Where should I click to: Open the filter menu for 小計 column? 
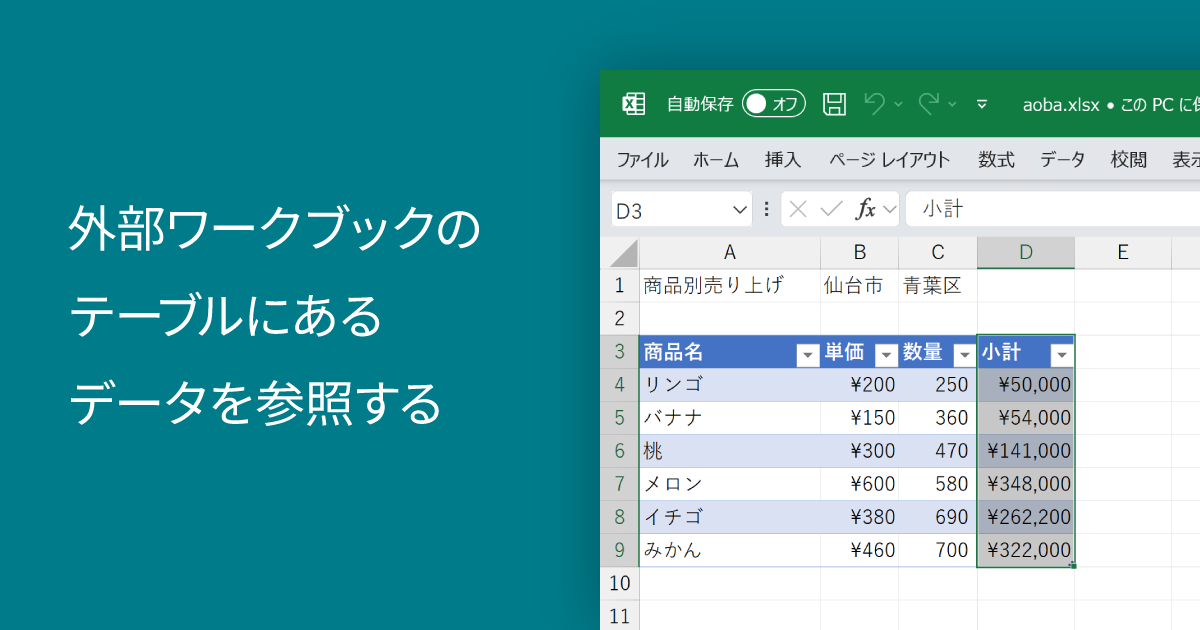pyautogui.click(x=1061, y=353)
